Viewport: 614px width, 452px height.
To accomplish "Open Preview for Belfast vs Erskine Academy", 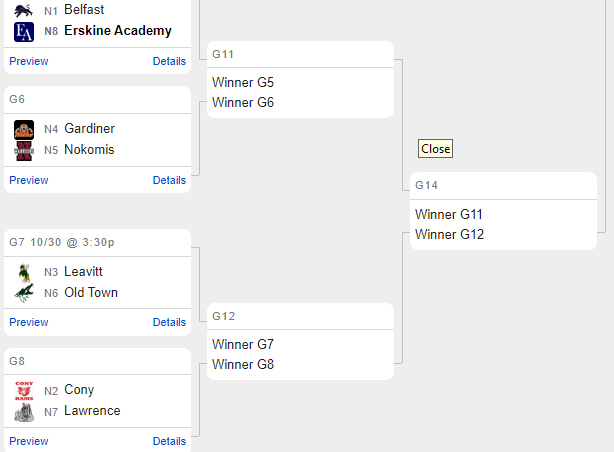I will 29,61.
